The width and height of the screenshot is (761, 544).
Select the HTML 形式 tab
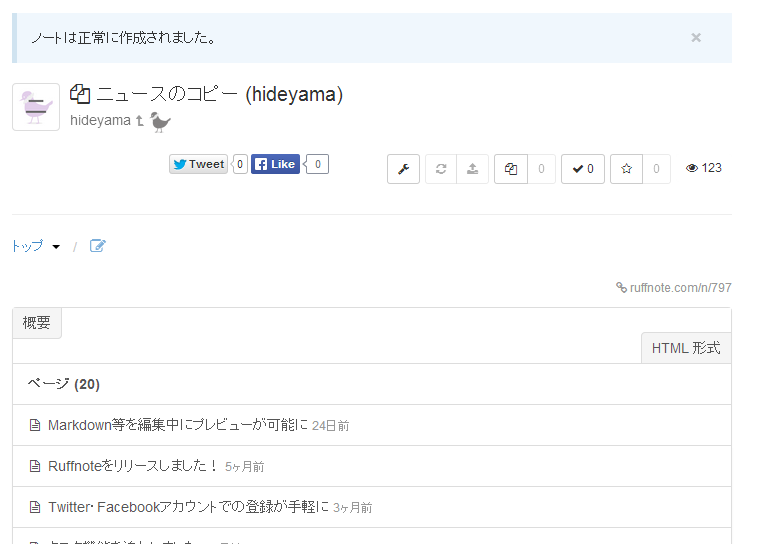(685, 348)
